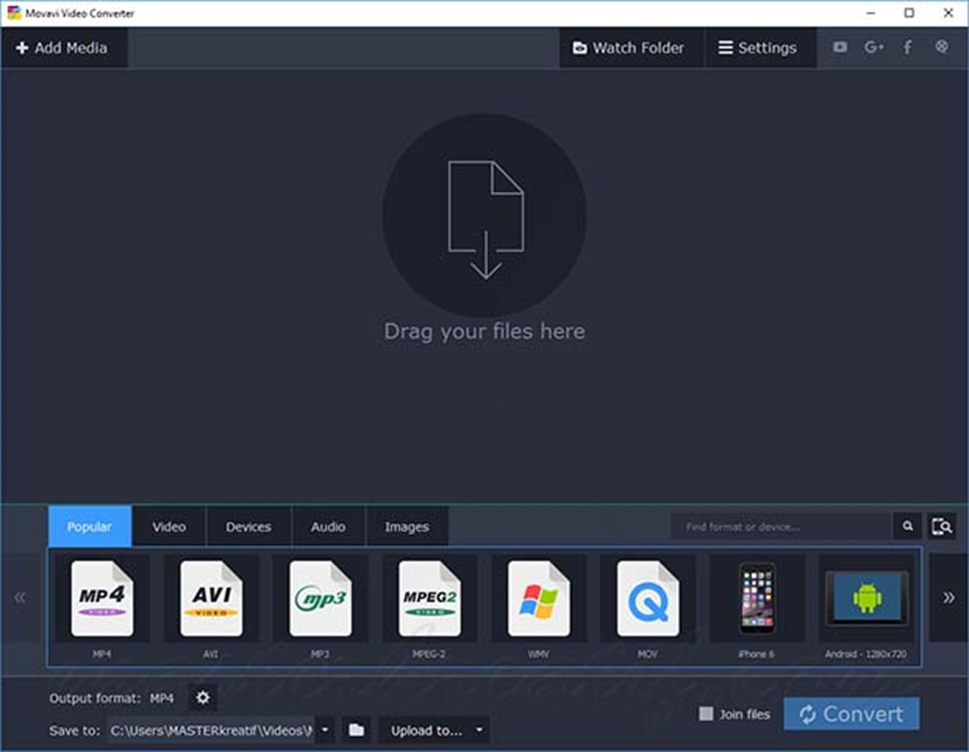Open output format settings gear

tap(203, 698)
